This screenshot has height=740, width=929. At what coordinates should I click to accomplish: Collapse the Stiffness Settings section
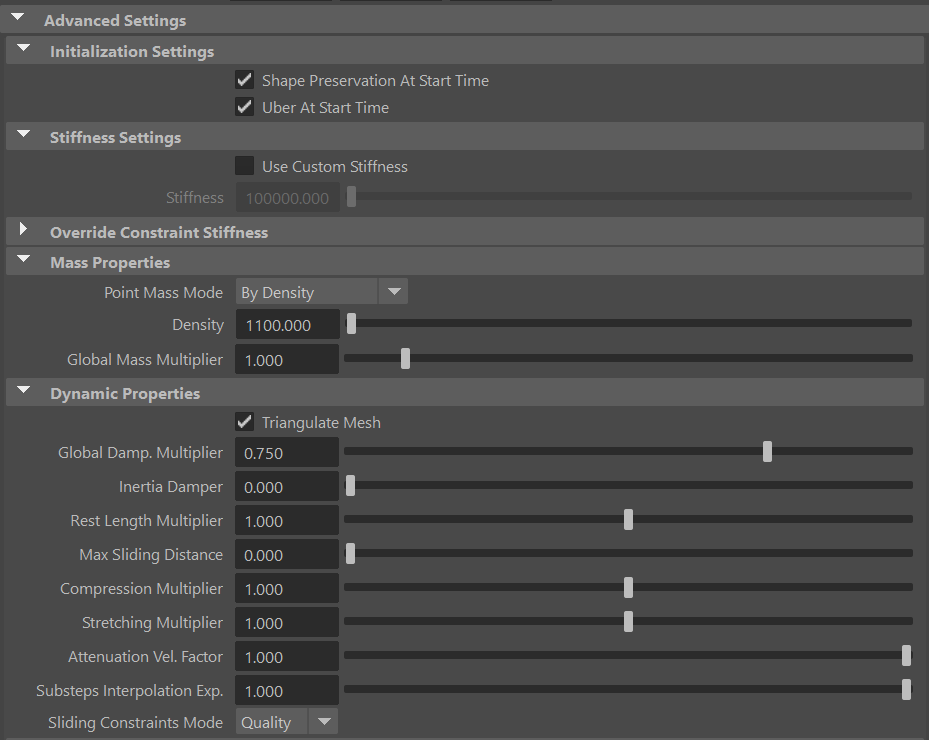point(22,135)
